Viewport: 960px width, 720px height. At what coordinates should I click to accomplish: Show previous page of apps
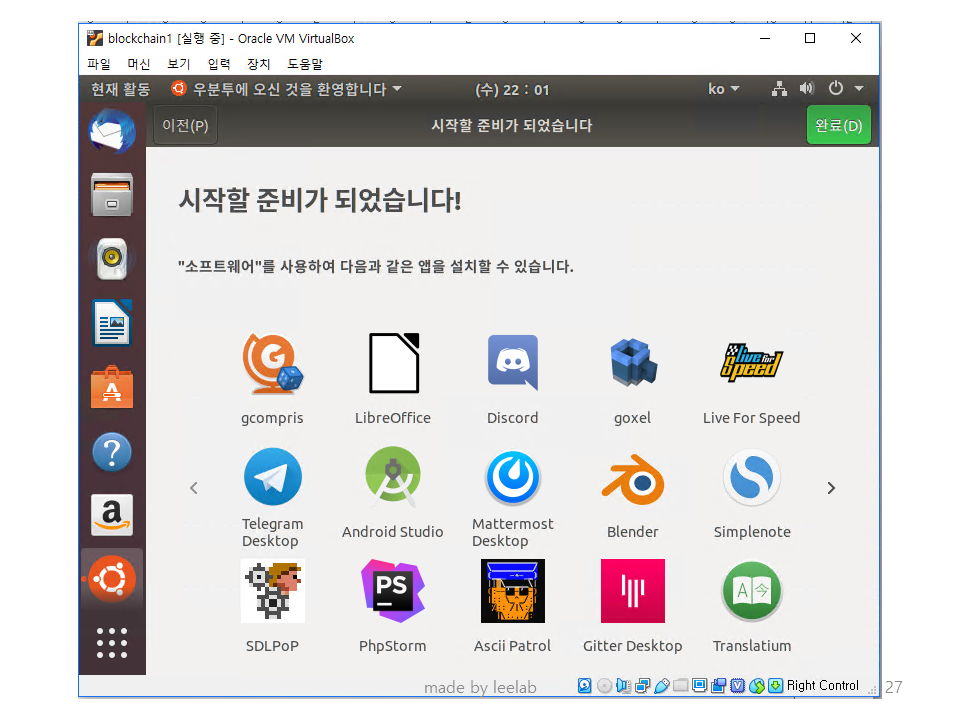194,488
